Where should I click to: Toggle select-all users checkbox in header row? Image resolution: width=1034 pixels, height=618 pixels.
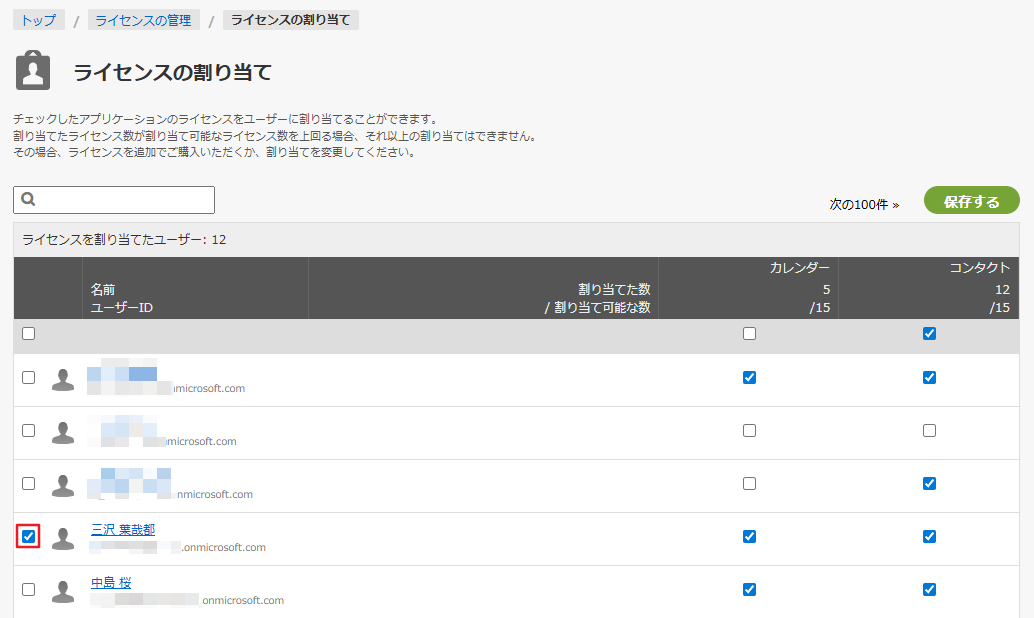28,334
